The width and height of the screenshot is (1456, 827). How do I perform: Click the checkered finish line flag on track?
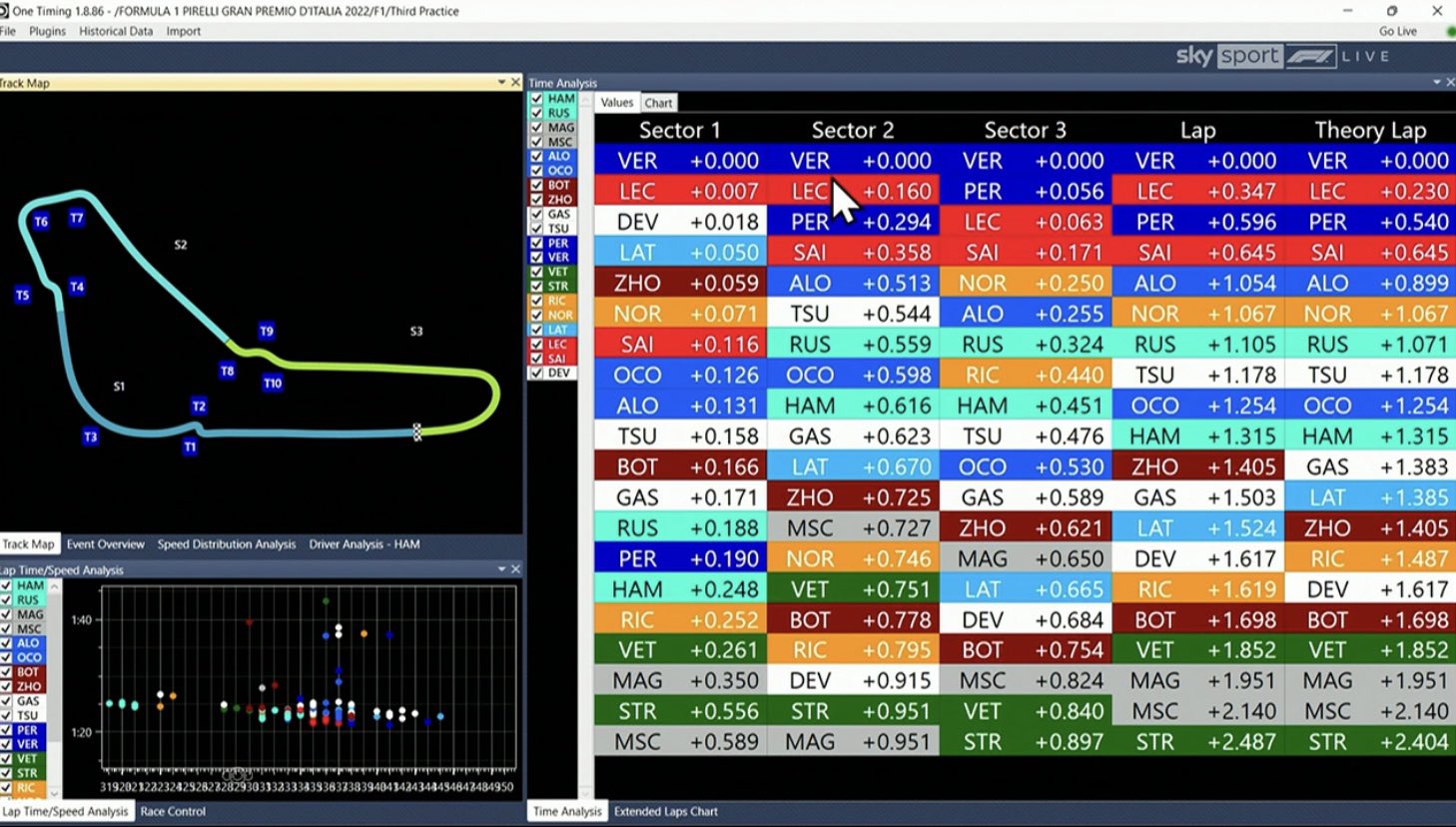coord(417,431)
